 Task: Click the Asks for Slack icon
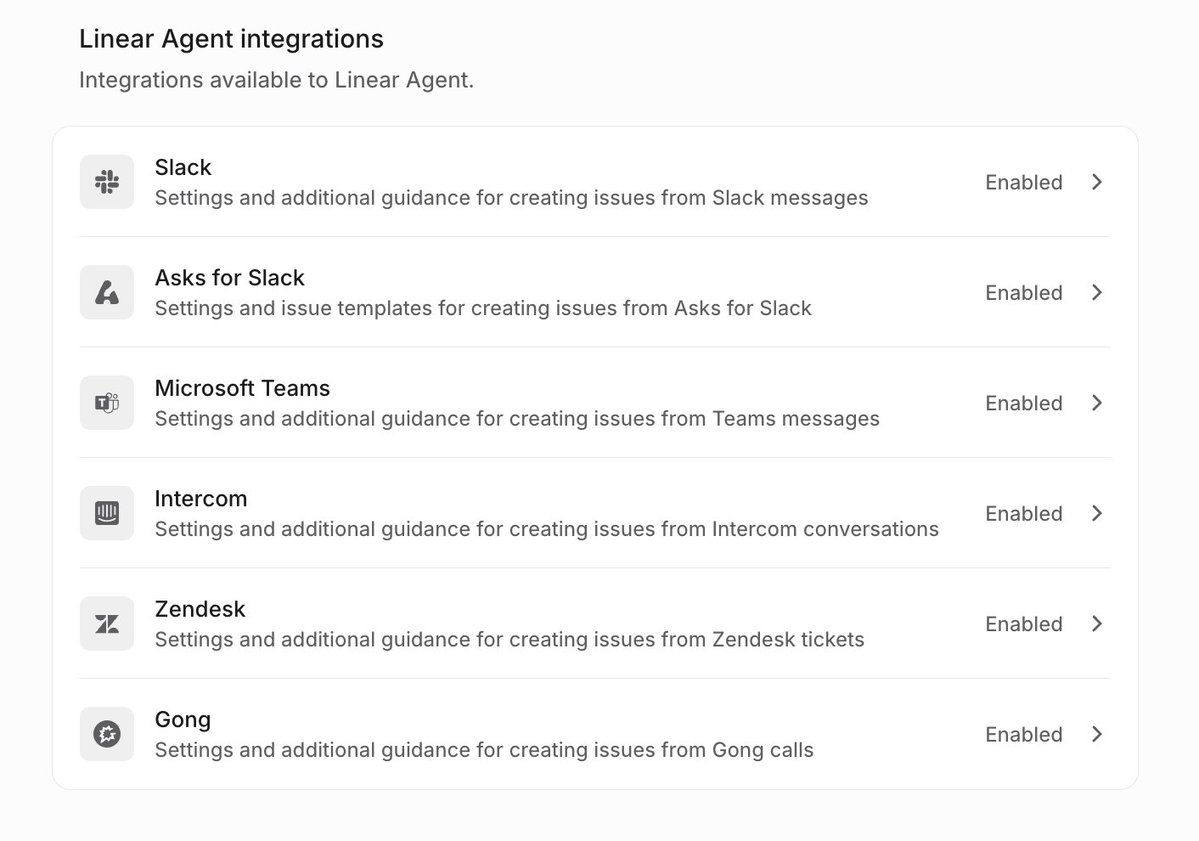(107, 292)
